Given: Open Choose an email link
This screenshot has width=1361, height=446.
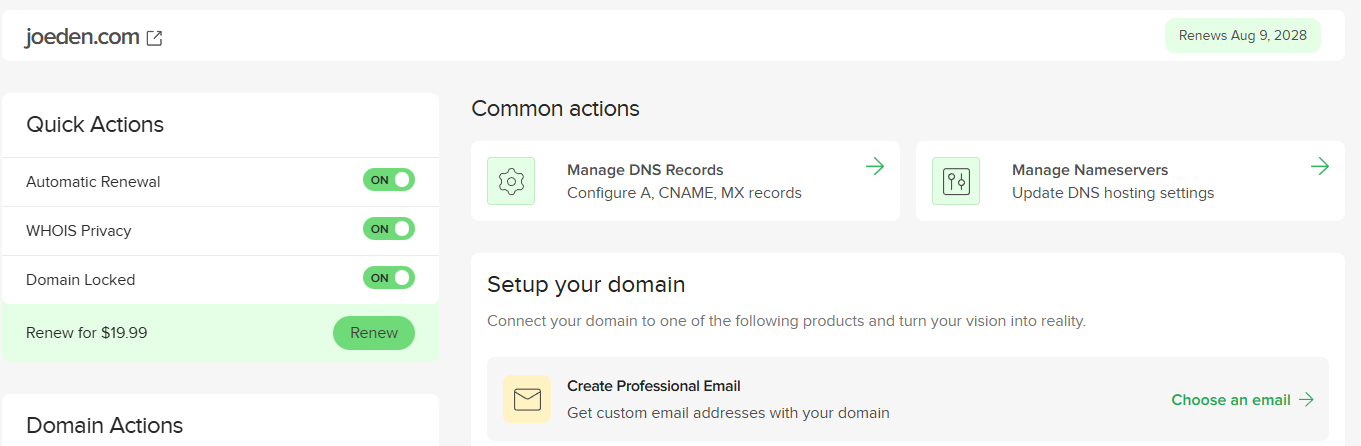Looking at the screenshot, I should pyautogui.click(x=1231, y=400).
